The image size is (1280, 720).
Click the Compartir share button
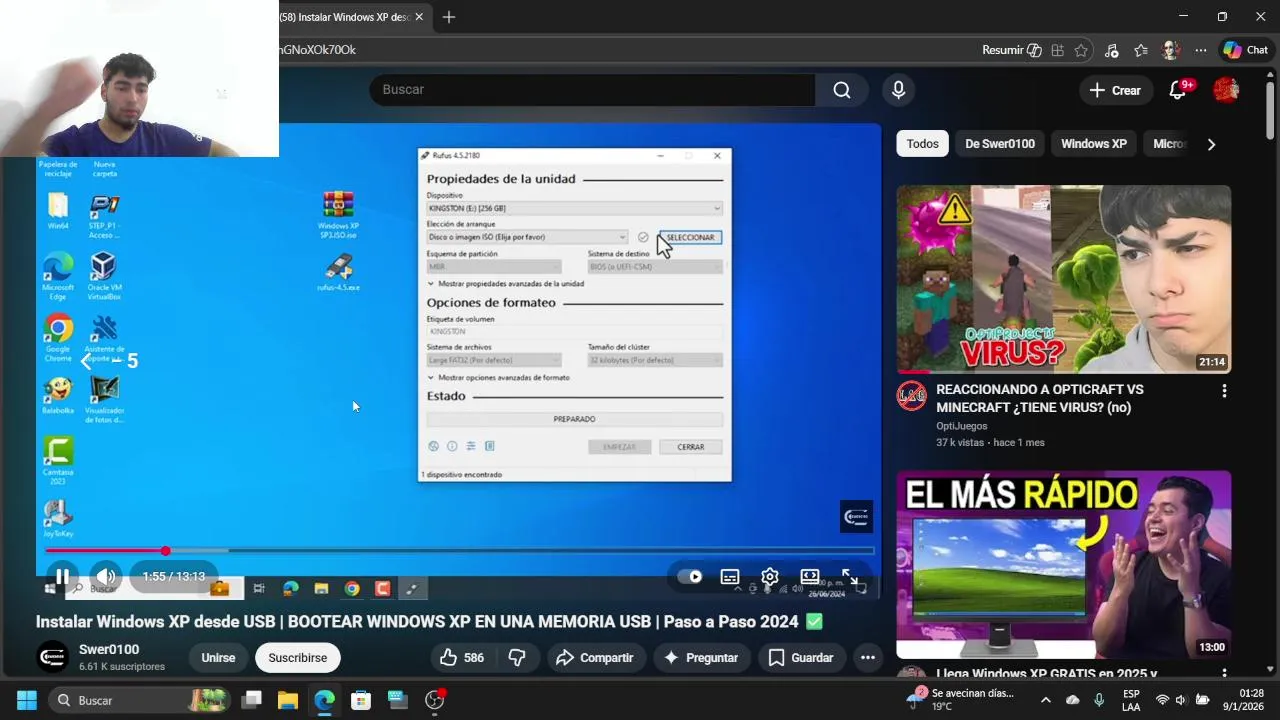595,657
